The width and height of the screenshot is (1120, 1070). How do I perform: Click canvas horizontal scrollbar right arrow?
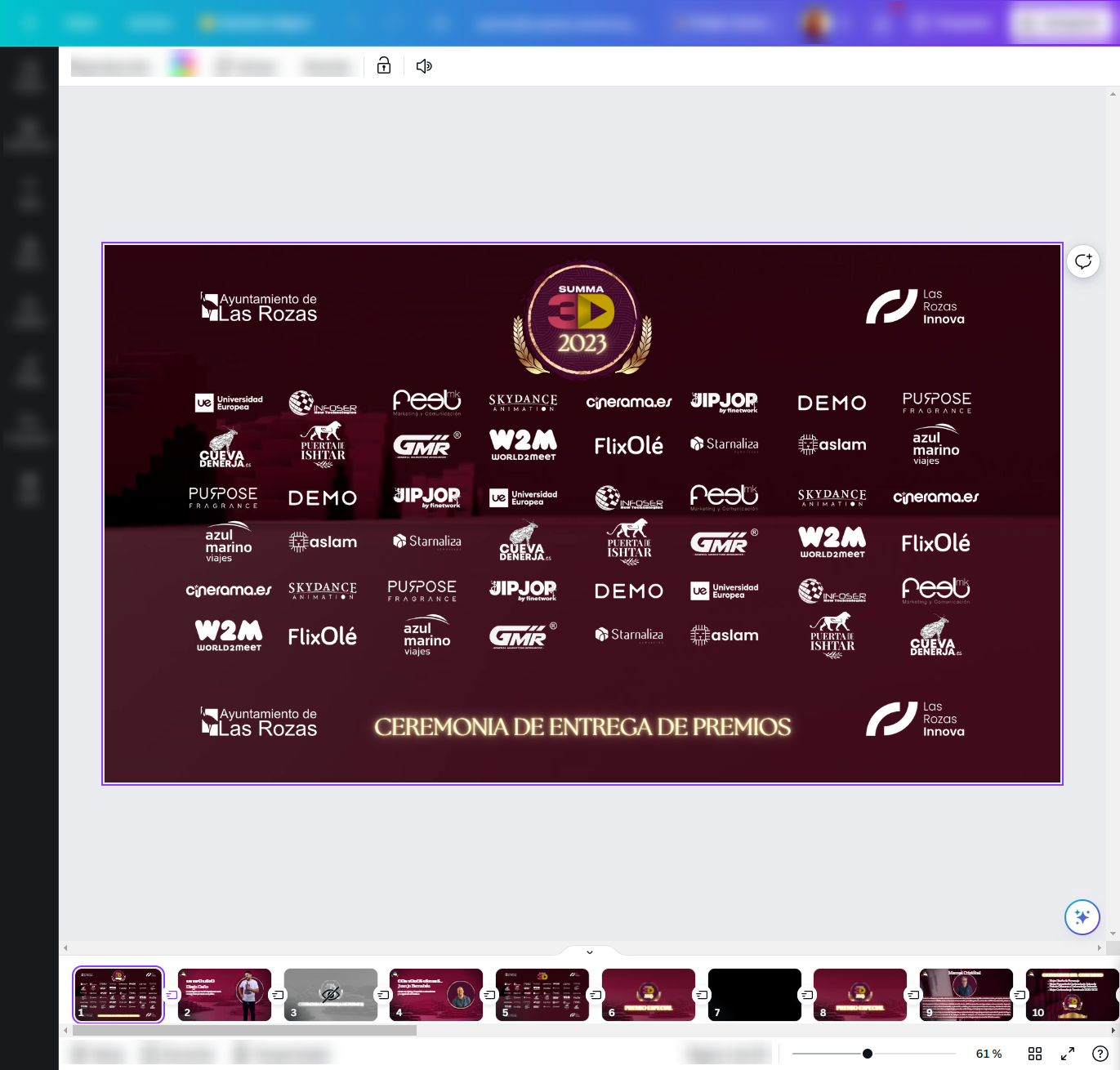[x=1100, y=948]
